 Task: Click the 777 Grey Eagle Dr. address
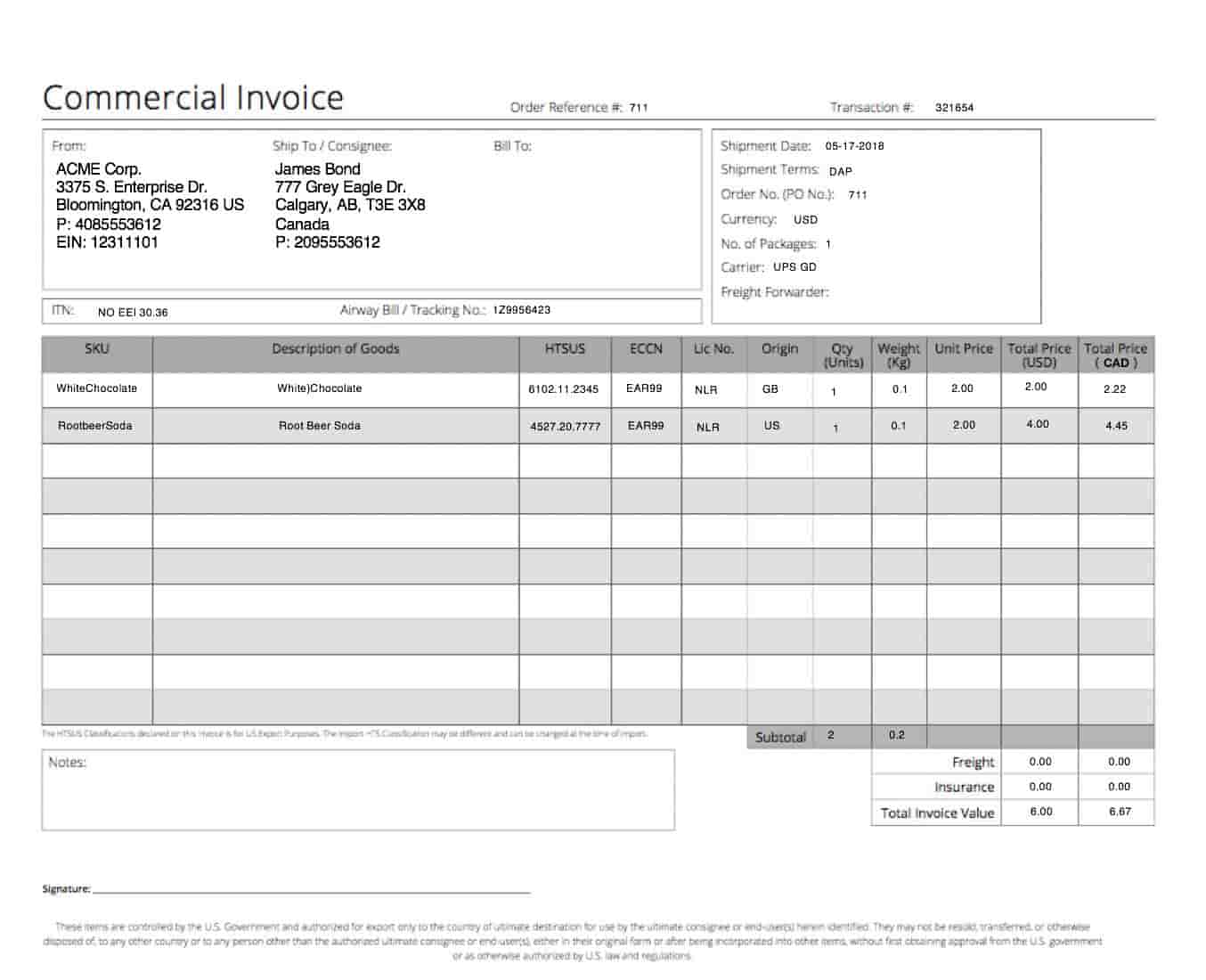coord(340,187)
